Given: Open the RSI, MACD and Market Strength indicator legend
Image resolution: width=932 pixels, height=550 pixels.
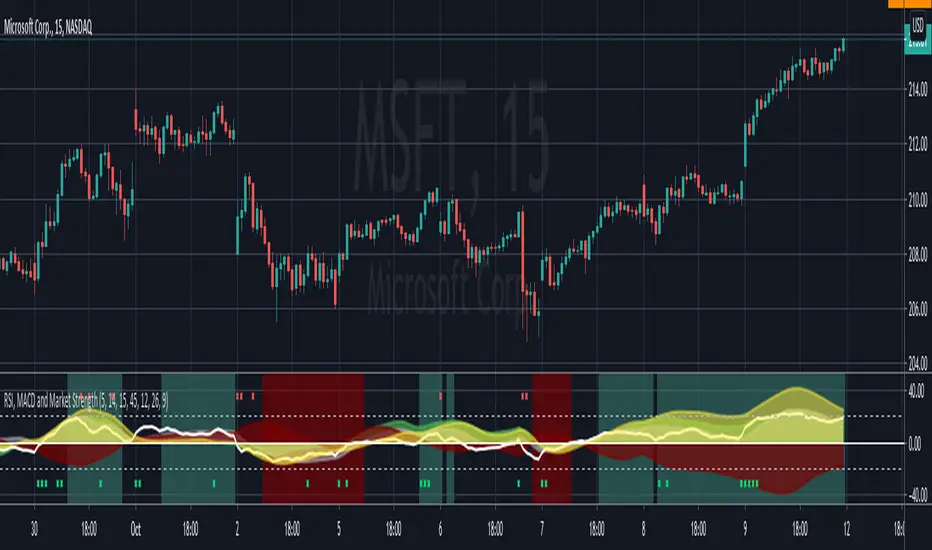Looking at the screenshot, I should 86,401.
